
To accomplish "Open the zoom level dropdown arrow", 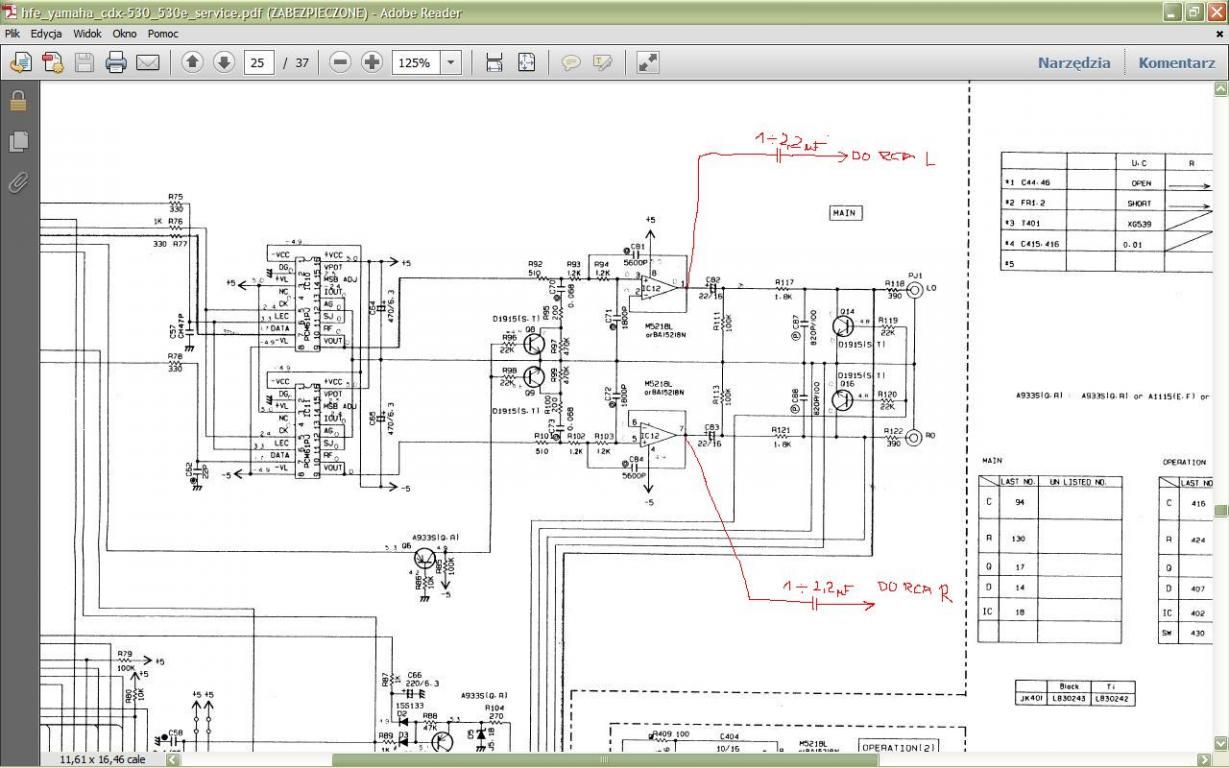I will point(451,63).
